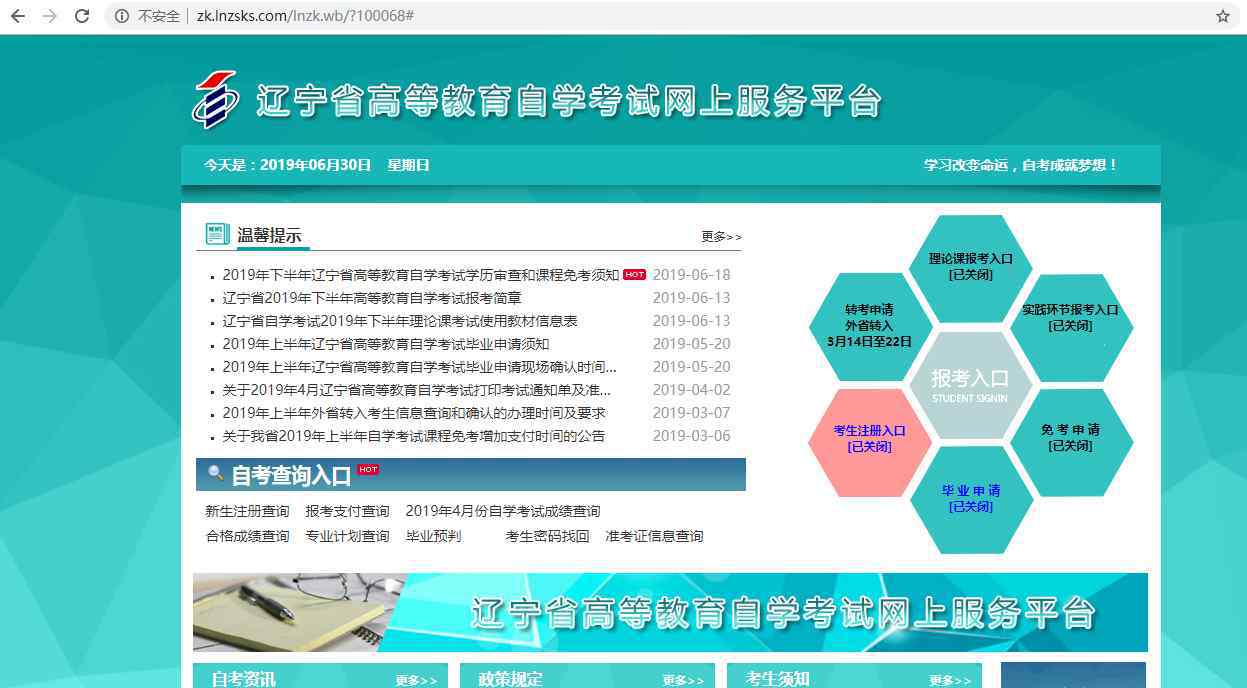Open the 毕业预判 link
1247x688 pixels.
(433, 536)
